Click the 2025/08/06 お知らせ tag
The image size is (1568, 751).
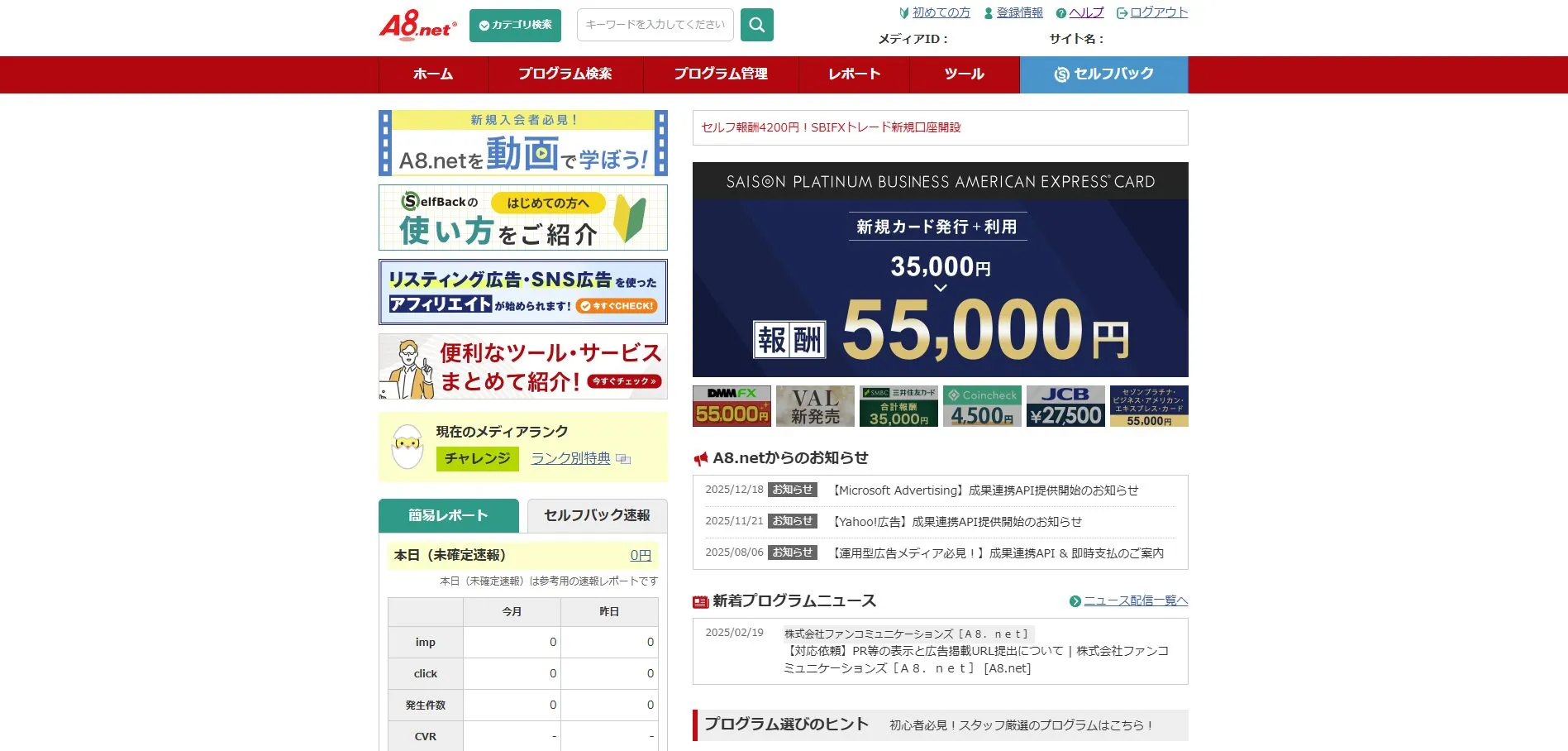point(793,552)
